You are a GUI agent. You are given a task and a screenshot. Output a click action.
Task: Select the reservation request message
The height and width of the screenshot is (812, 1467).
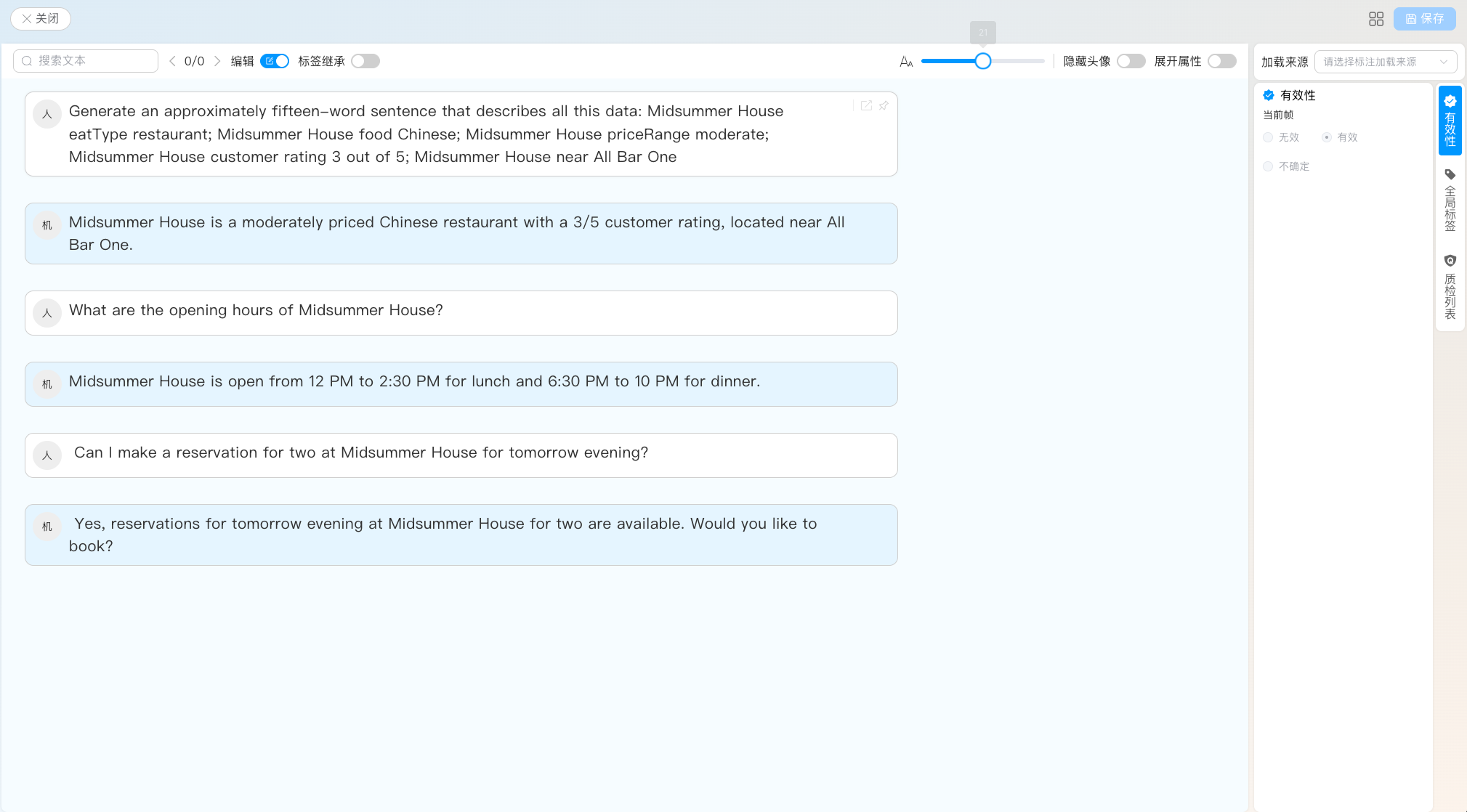point(461,455)
